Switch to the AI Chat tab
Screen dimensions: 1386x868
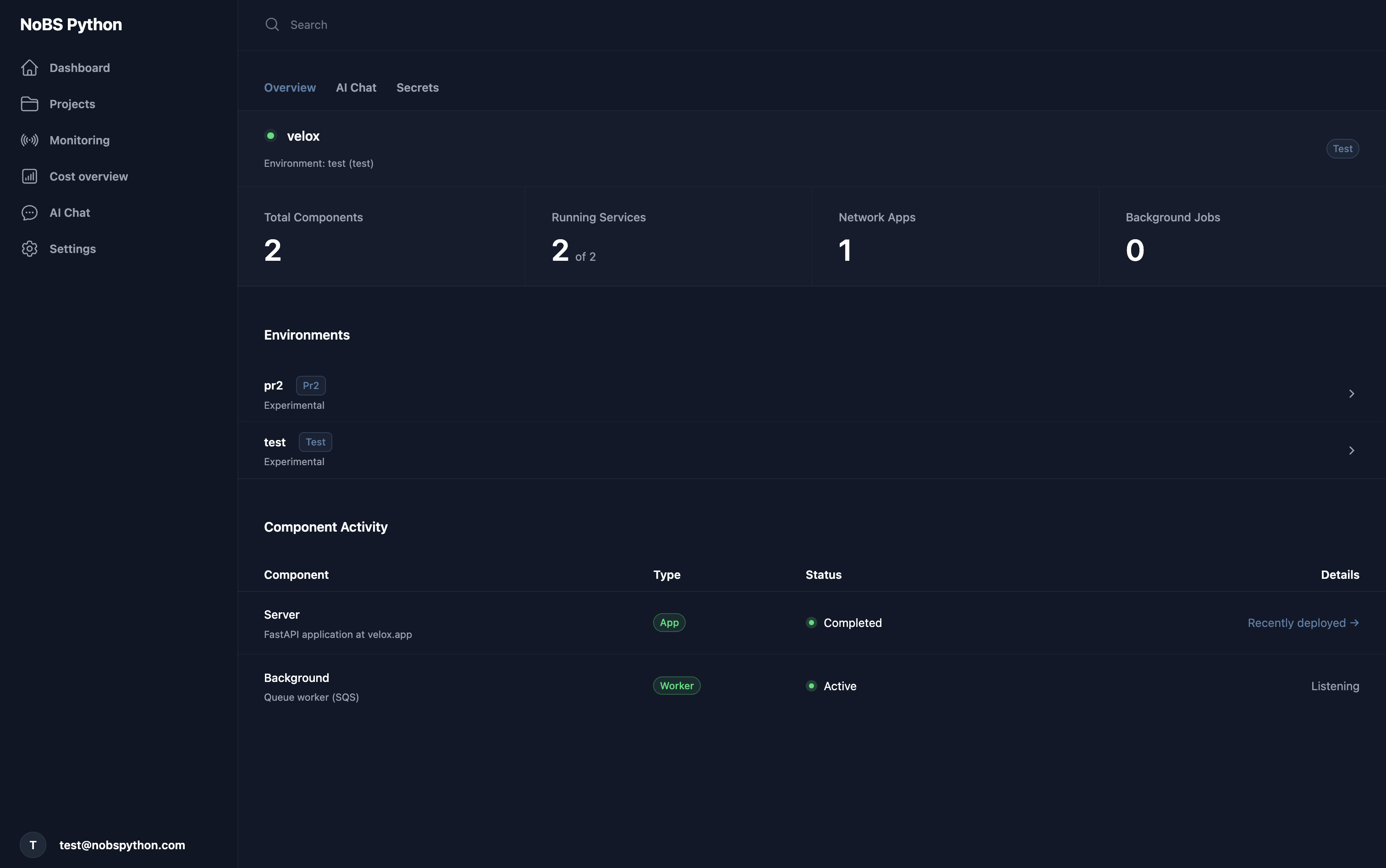(x=356, y=87)
